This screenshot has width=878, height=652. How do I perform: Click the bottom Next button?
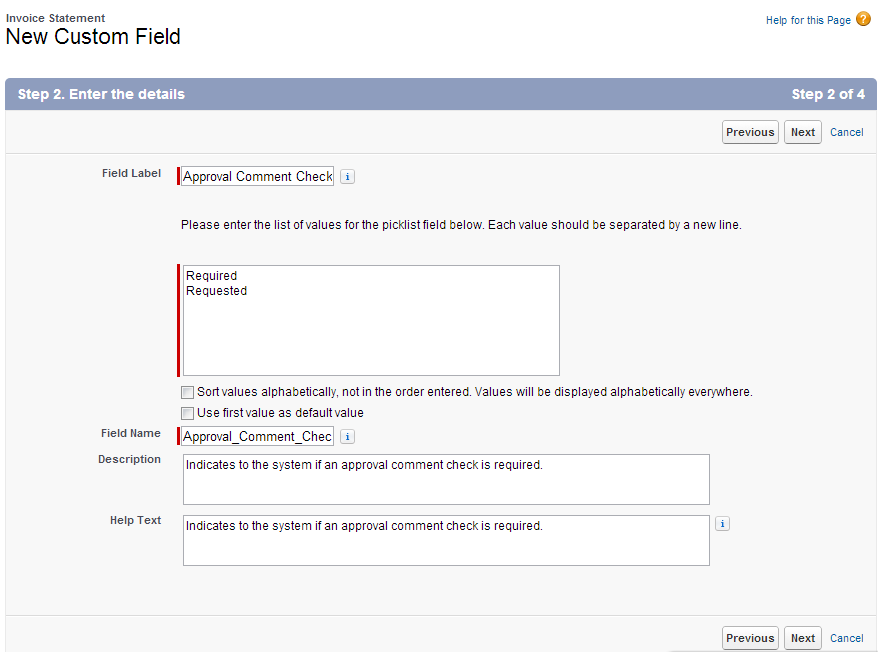[x=802, y=637]
